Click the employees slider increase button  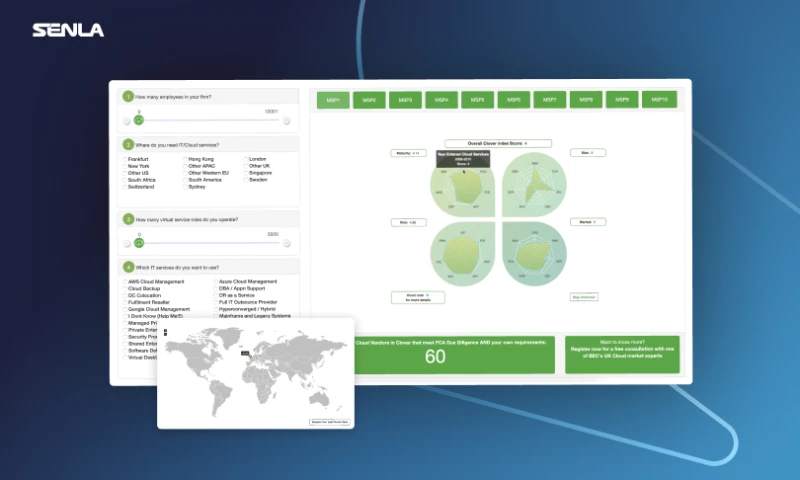coord(286,121)
